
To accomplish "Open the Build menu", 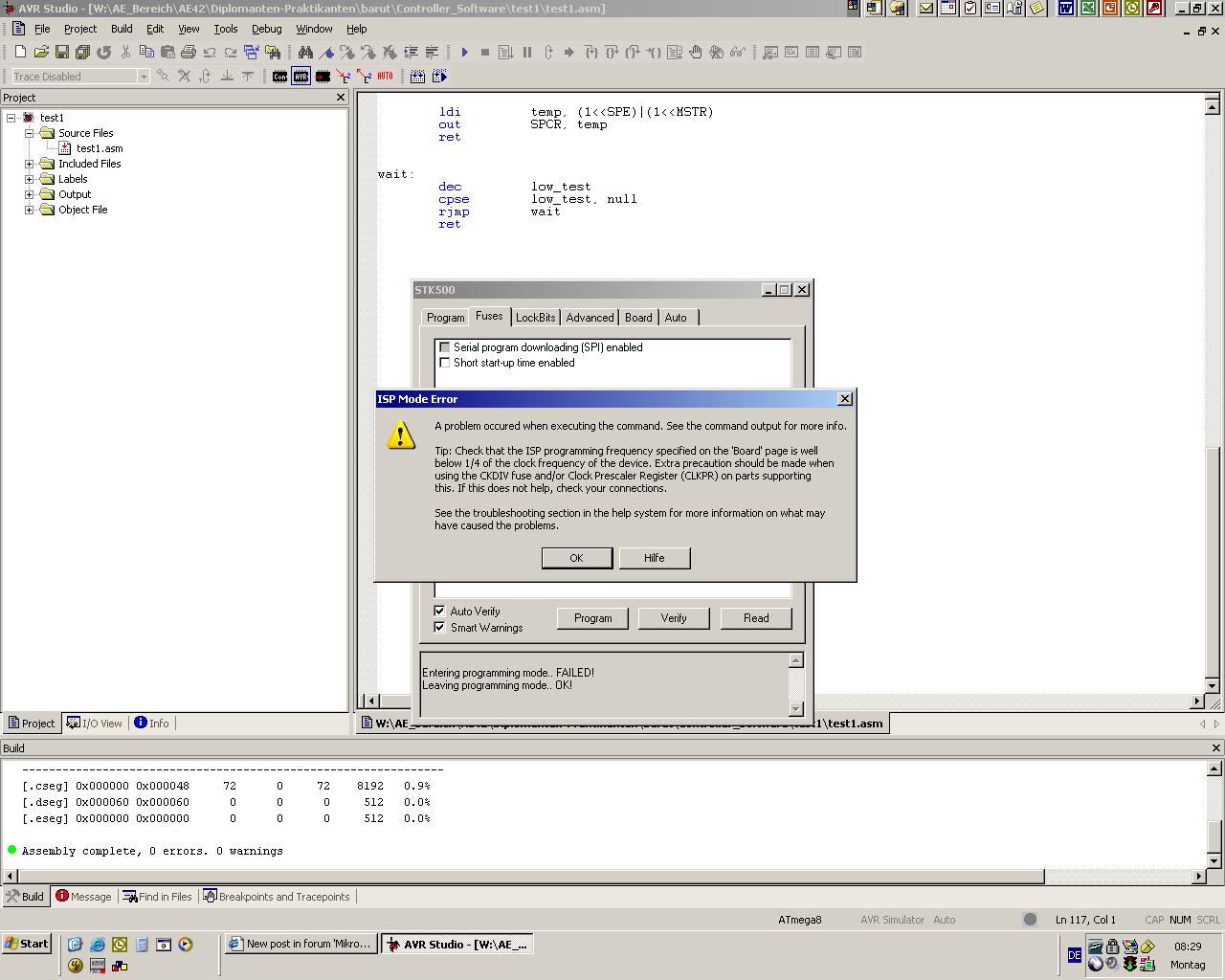I will coord(122,29).
